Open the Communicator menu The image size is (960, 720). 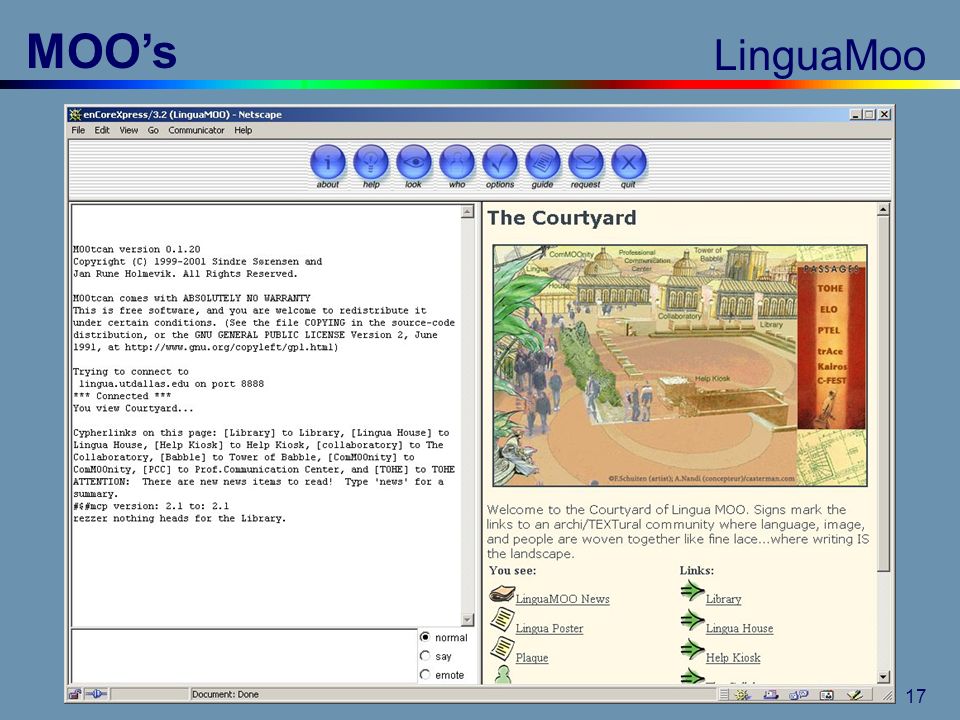pos(197,130)
